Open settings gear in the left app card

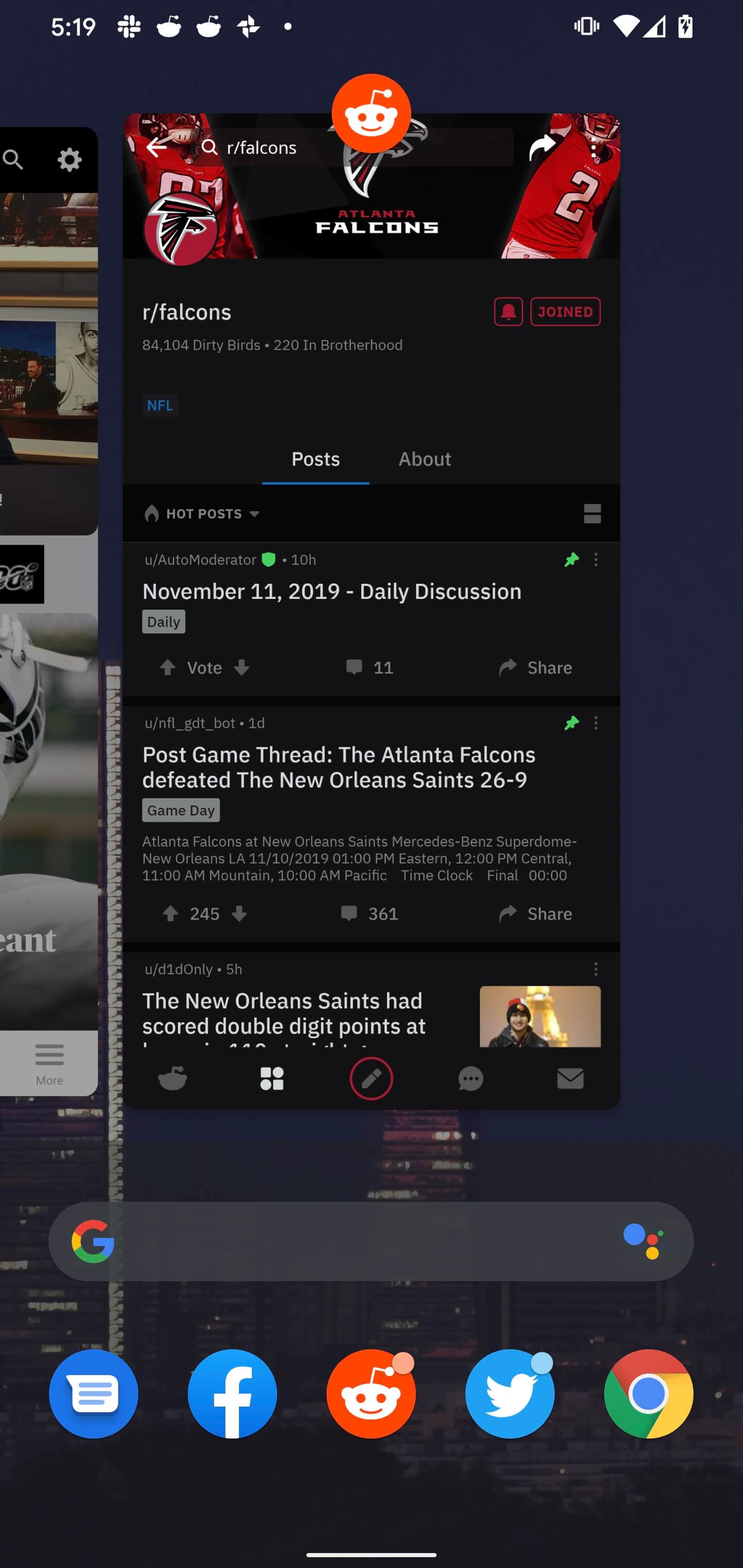point(70,159)
